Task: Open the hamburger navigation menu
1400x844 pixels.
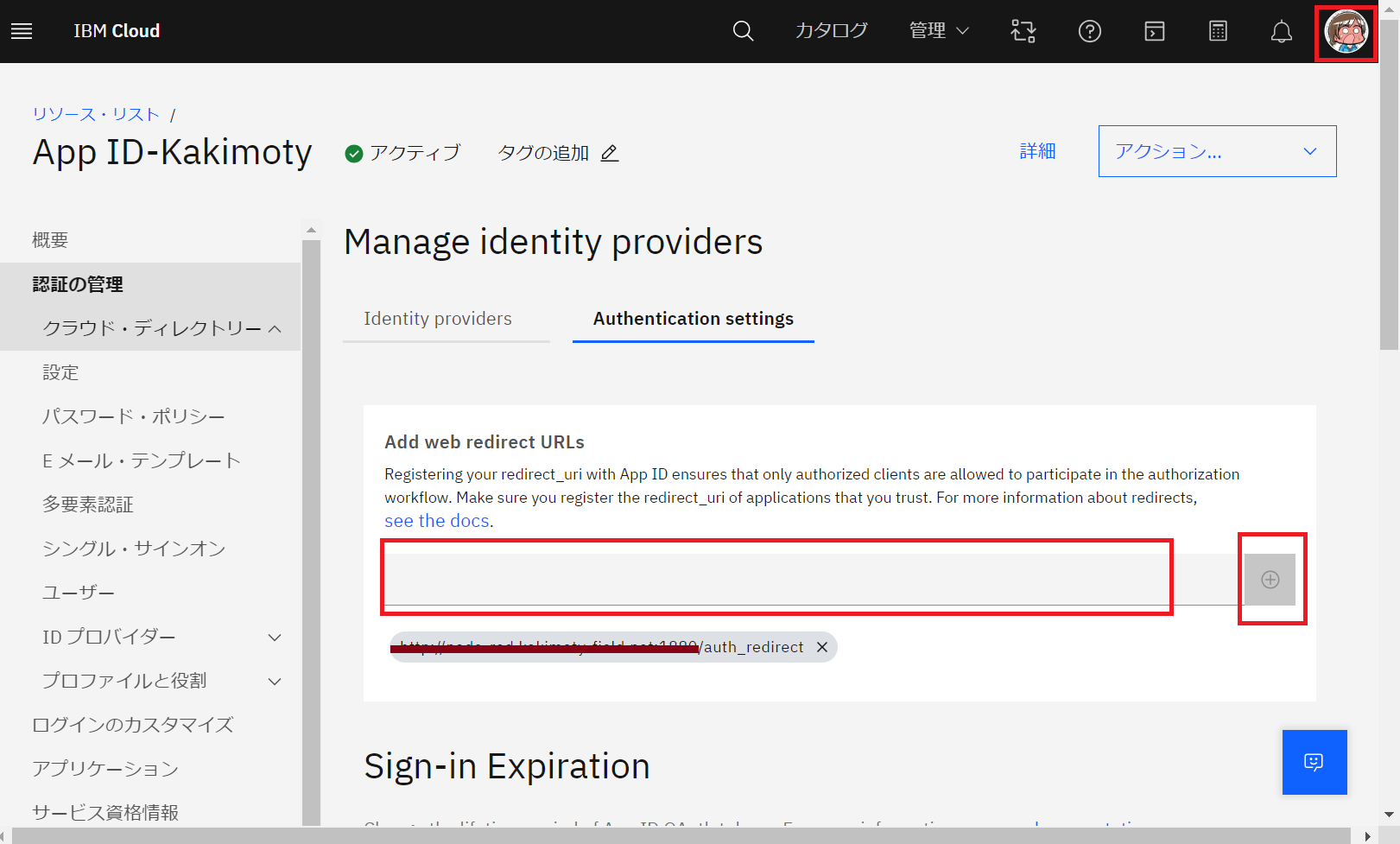Action: coord(22,31)
